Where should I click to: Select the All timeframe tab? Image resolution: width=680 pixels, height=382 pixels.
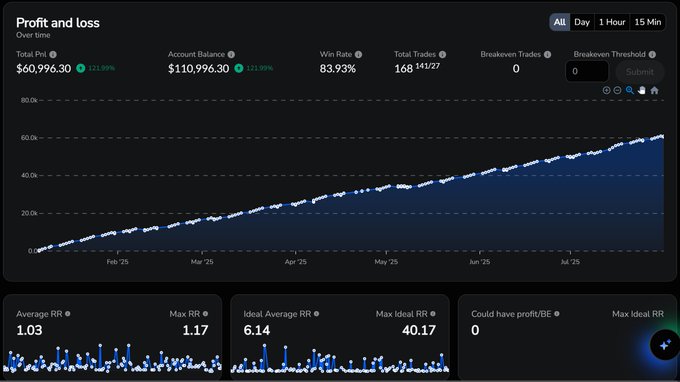559,22
